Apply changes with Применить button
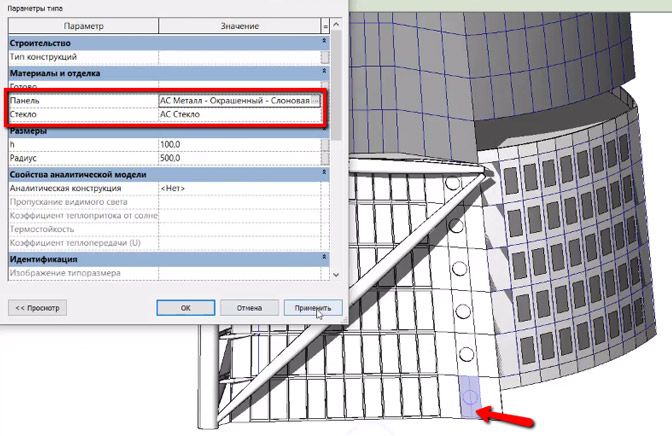Screen dimensions: 672x436 tap(313, 308)
